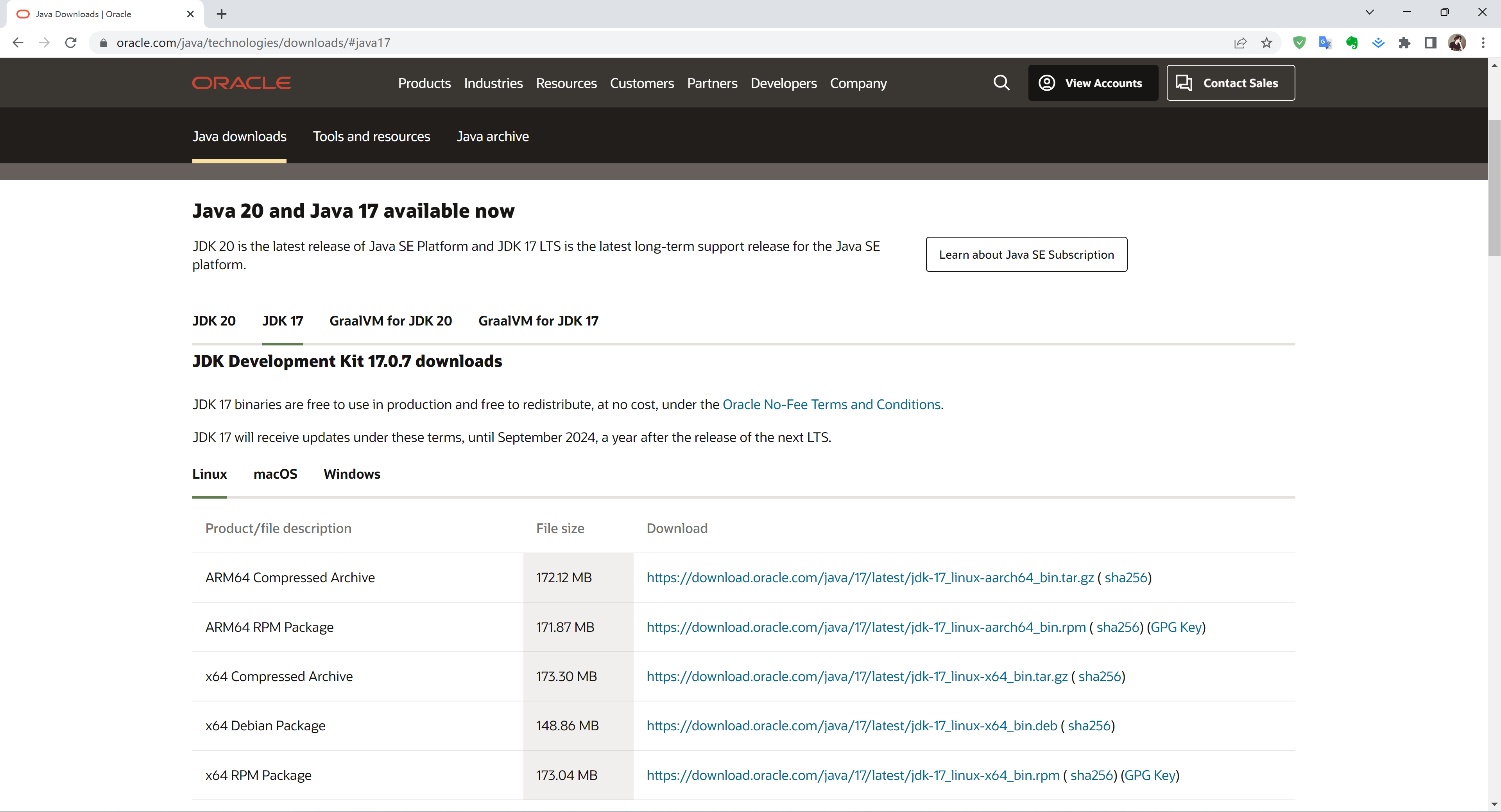Open the extensions puzzle menu
The height and width of the screenshot is (812, 1501).
coord(1404,43)
